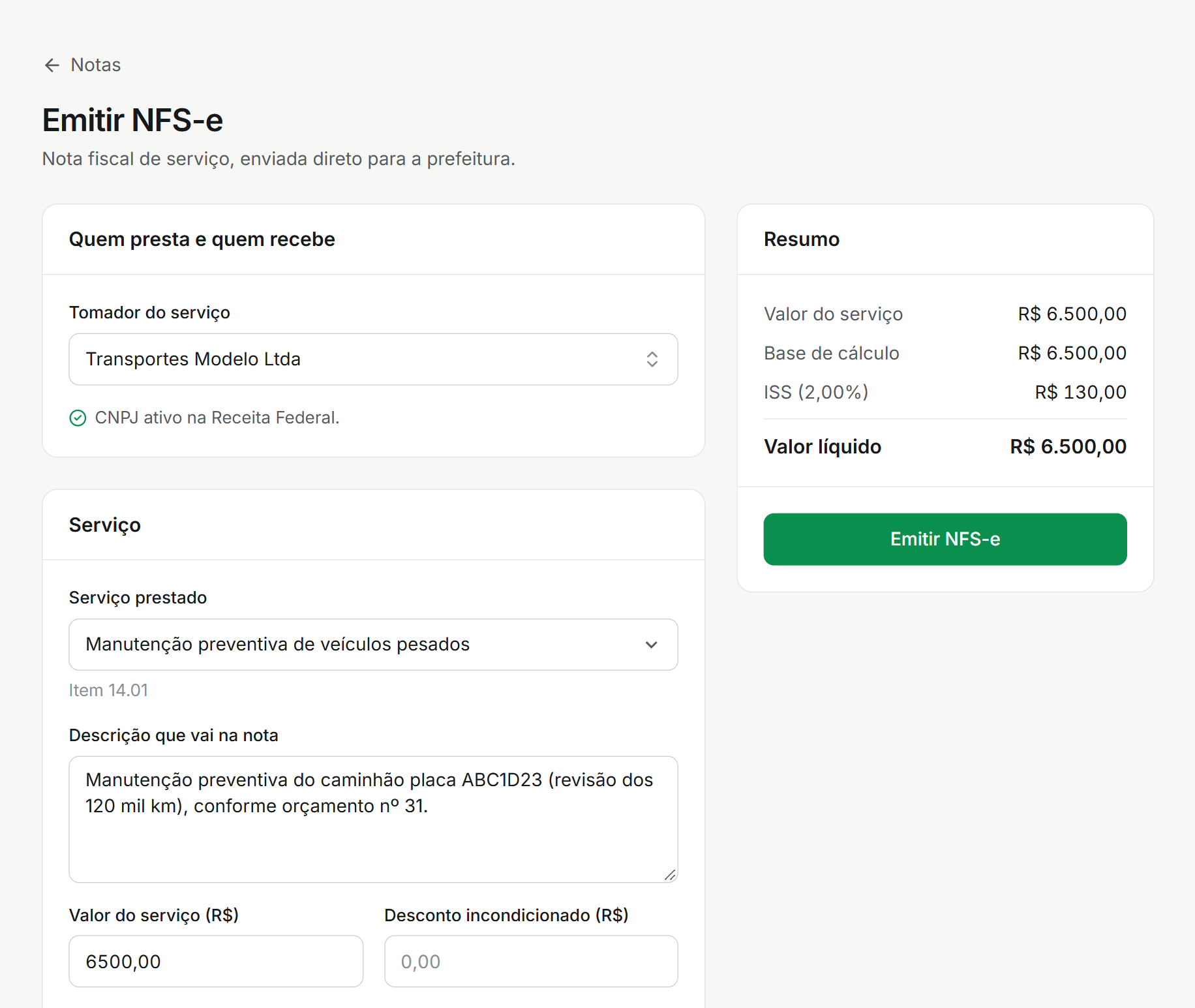Screen dimensions: 1195x1008
Task: Go back to Notas page
Action: tap(82, 65)
